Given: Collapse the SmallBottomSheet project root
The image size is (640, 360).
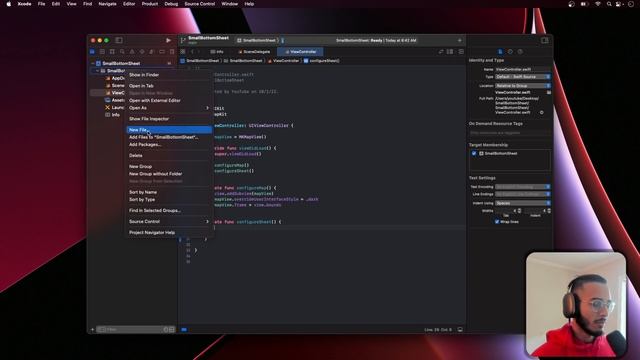Looking at the screenshot, I should pos(93,64).
